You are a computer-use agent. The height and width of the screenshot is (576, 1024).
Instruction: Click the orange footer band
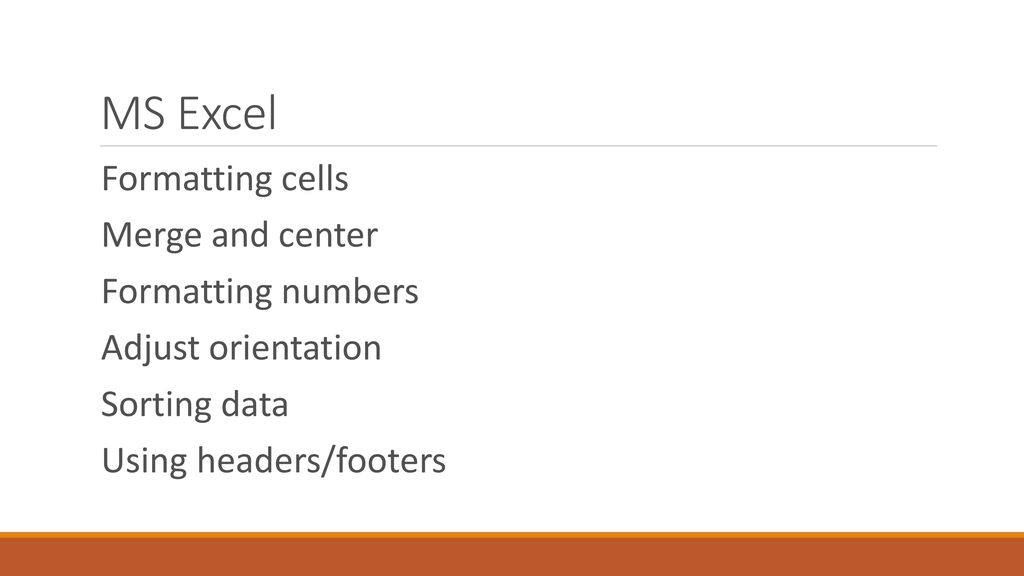coord(512,557)
